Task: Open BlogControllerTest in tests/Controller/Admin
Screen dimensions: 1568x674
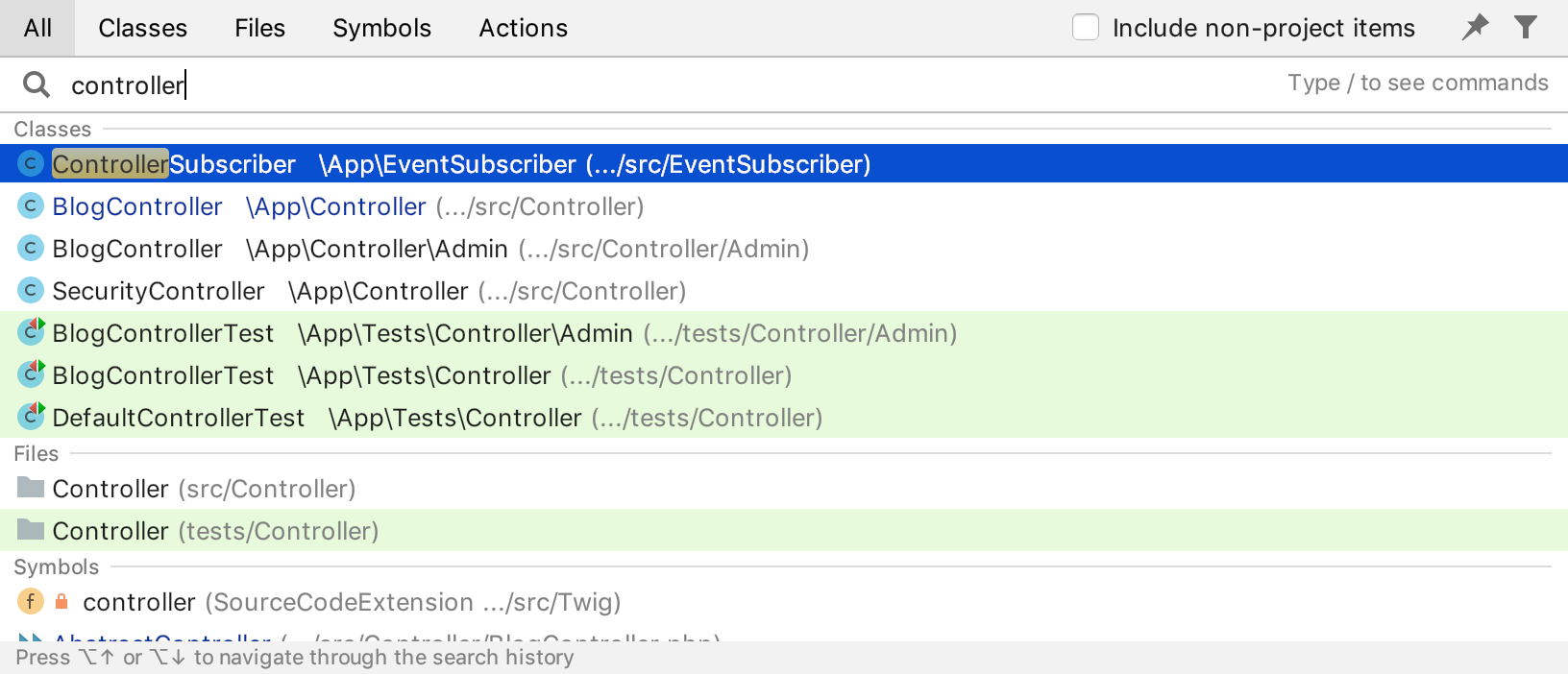Action: 784,333
